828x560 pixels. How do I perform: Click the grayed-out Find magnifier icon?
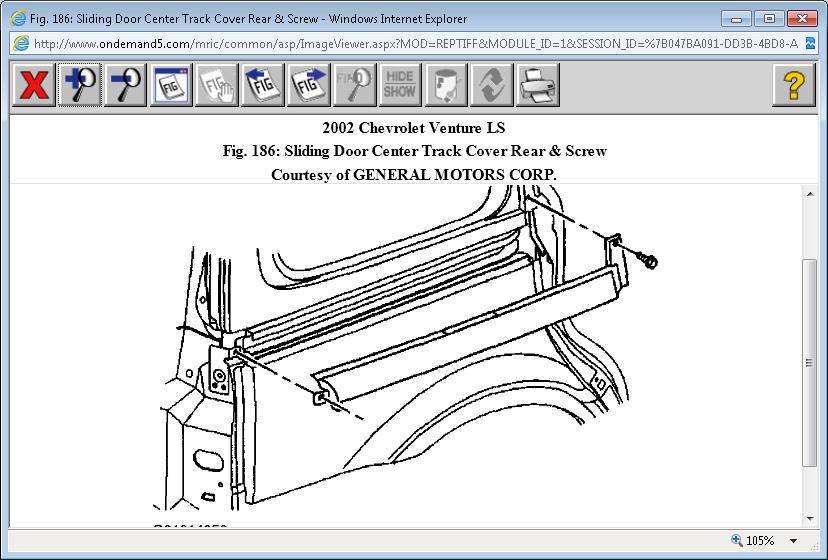(354, 85)
